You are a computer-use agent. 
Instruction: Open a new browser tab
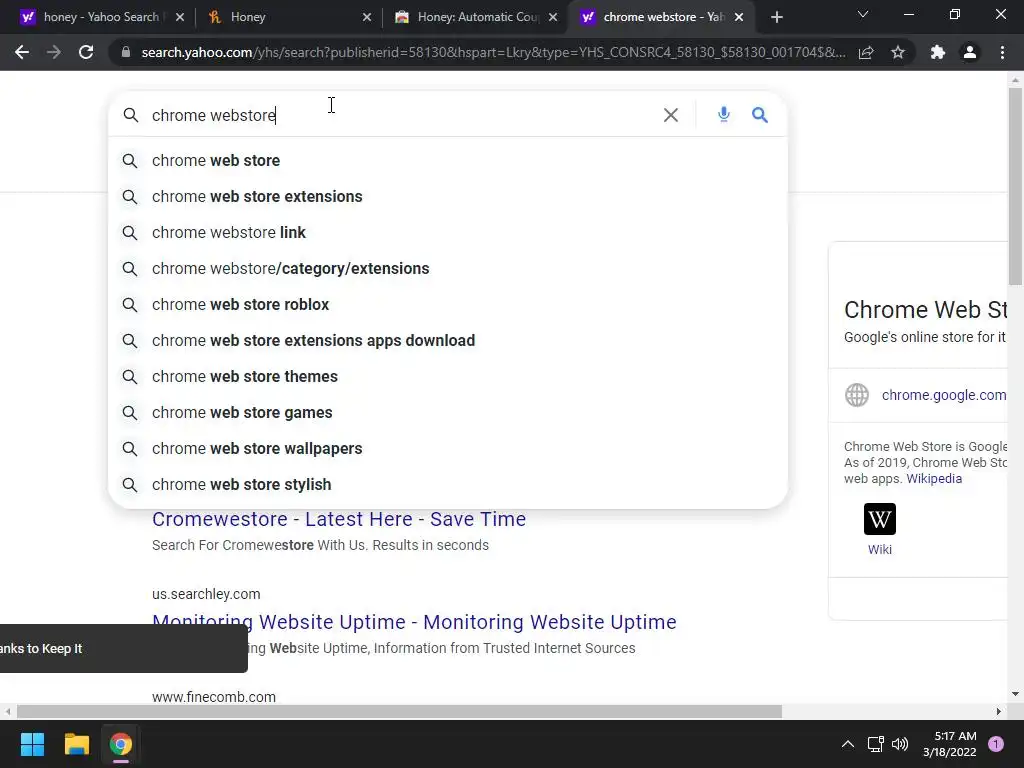coord(776,17)
